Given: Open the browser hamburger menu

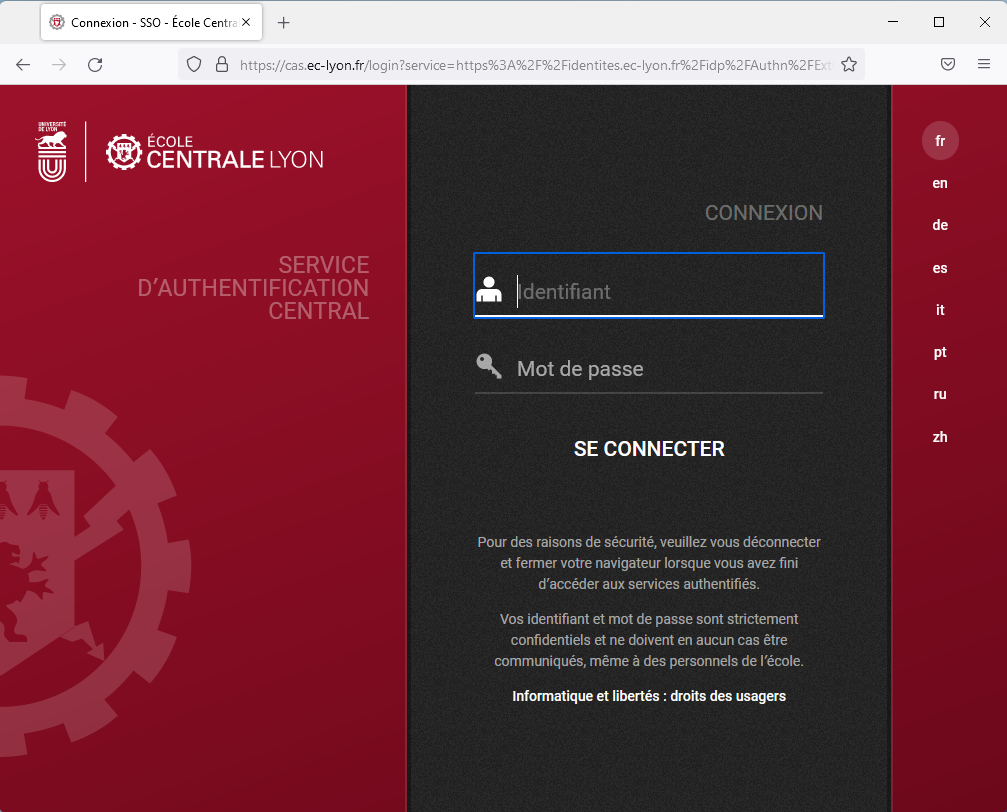Looking at the screenshot, I should (x=985, y=63).
